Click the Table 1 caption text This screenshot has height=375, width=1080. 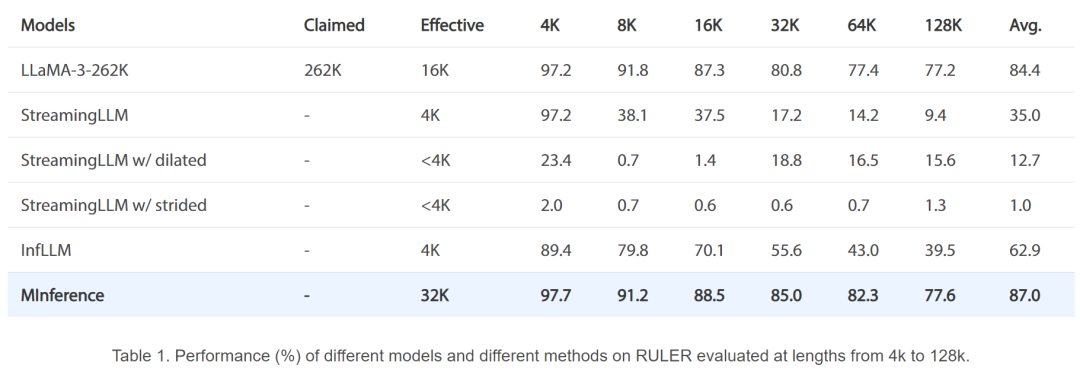[x=540, y=356]
